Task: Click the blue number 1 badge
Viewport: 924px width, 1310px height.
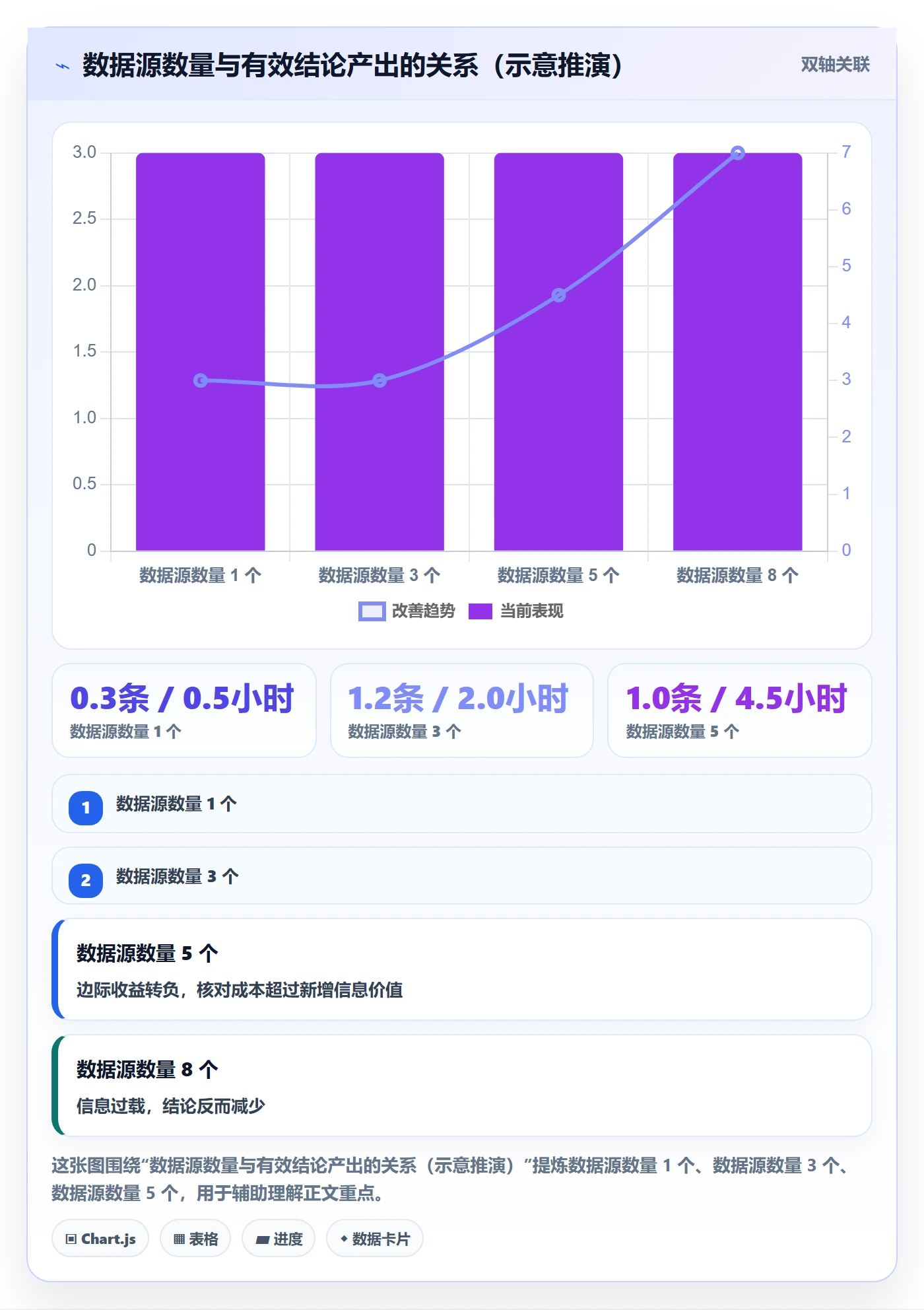Action: click(86, 808)
